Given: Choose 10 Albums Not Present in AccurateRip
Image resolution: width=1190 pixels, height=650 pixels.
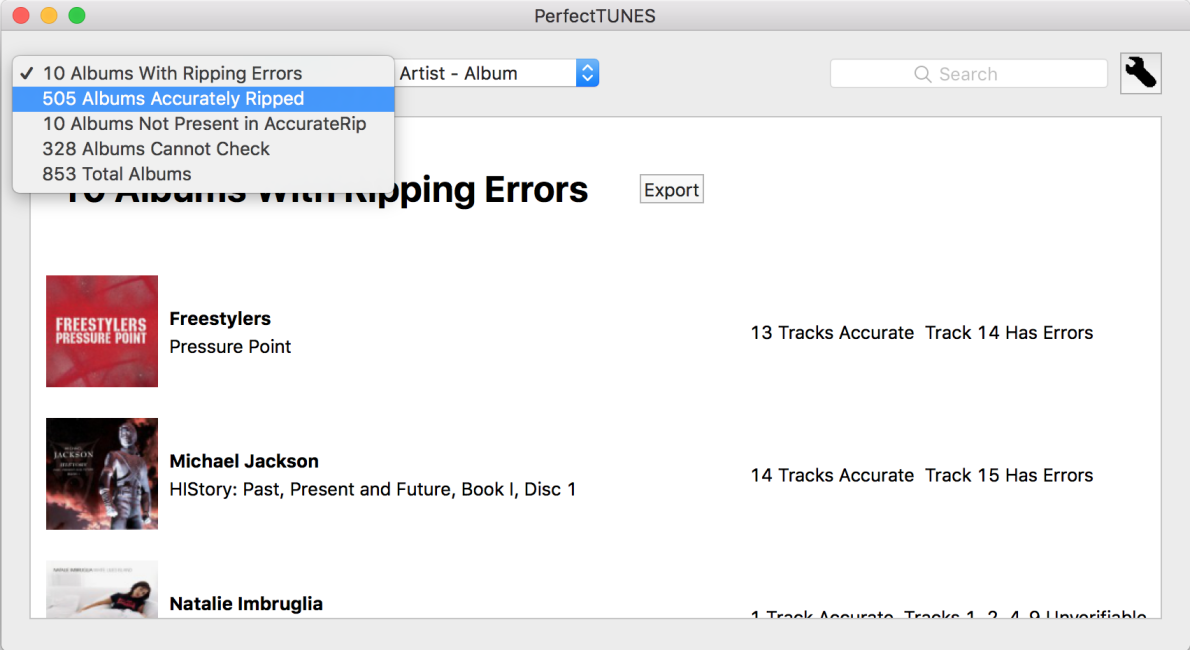Looking at the screenshot, I should click(204, 124).
